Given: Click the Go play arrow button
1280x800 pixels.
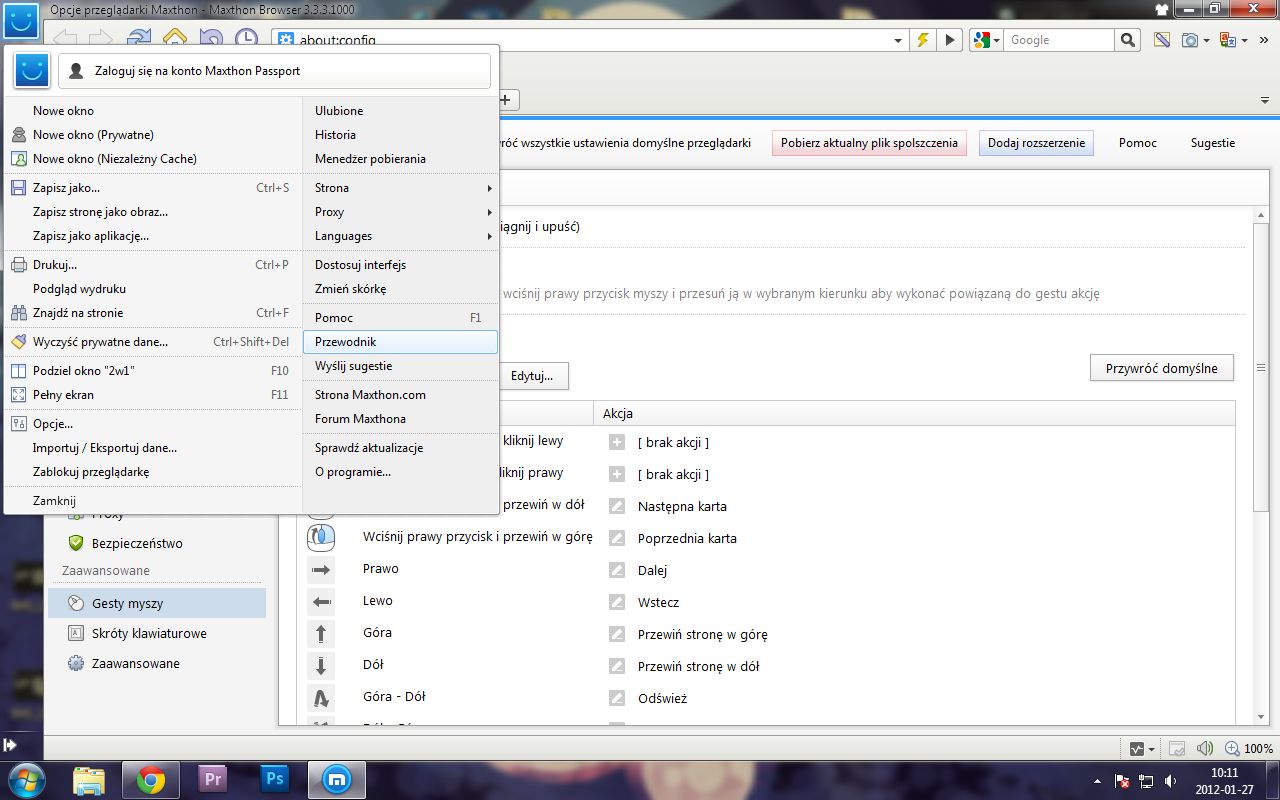Looking at the screenshot, I should pos(949,40).
